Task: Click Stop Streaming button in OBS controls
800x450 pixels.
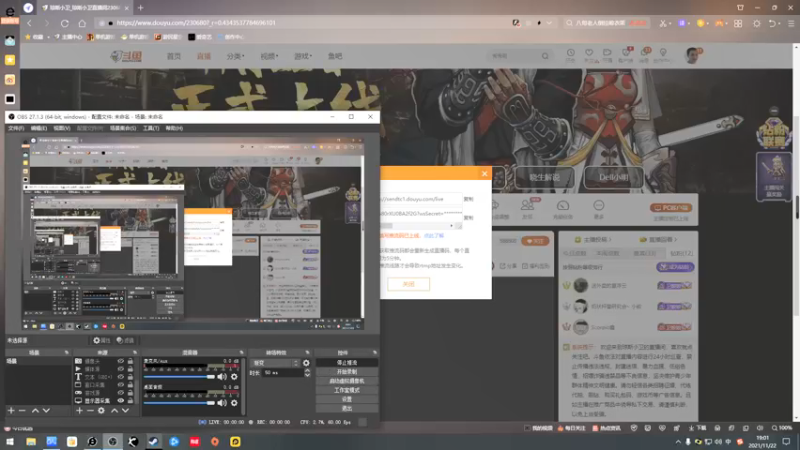Action: click(347, 363)
